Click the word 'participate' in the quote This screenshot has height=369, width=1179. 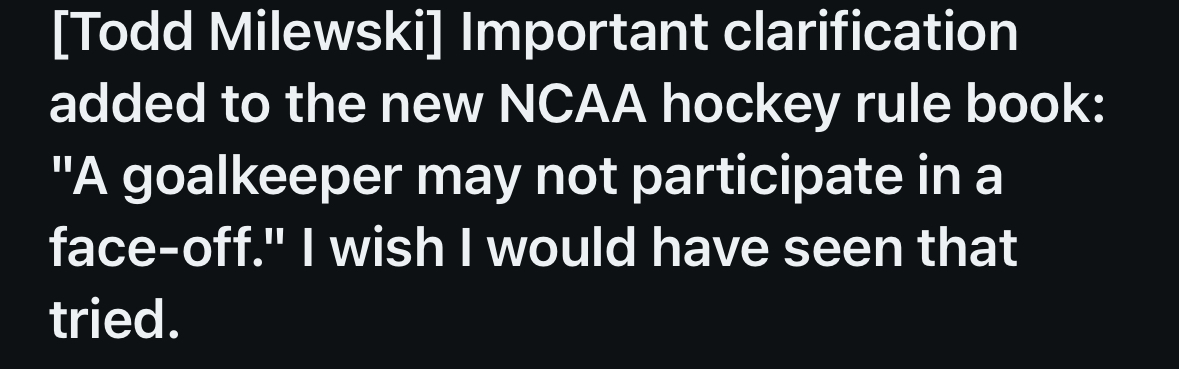[767, 179]
